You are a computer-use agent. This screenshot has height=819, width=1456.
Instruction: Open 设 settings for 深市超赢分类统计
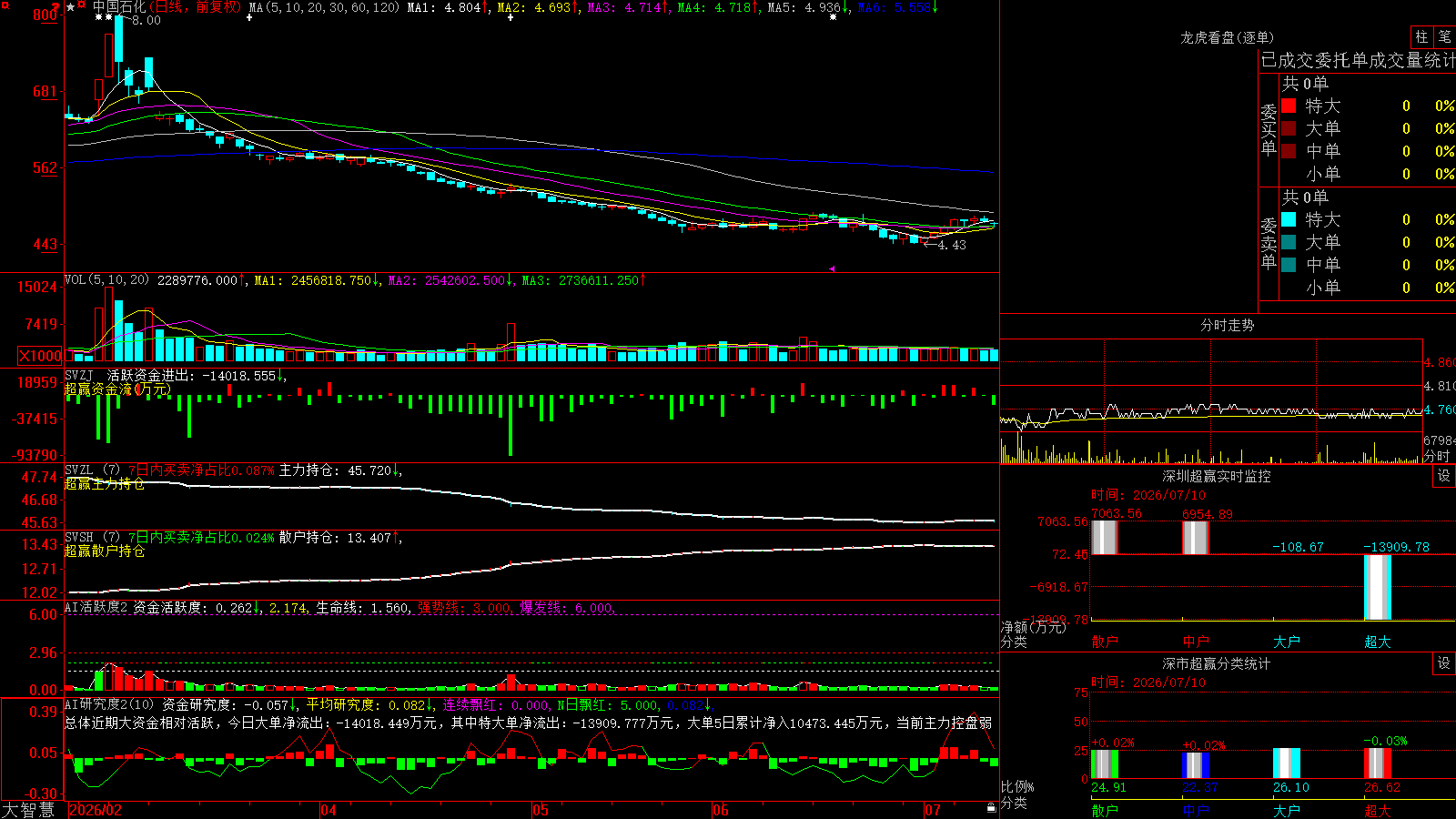pos(1444,663)
